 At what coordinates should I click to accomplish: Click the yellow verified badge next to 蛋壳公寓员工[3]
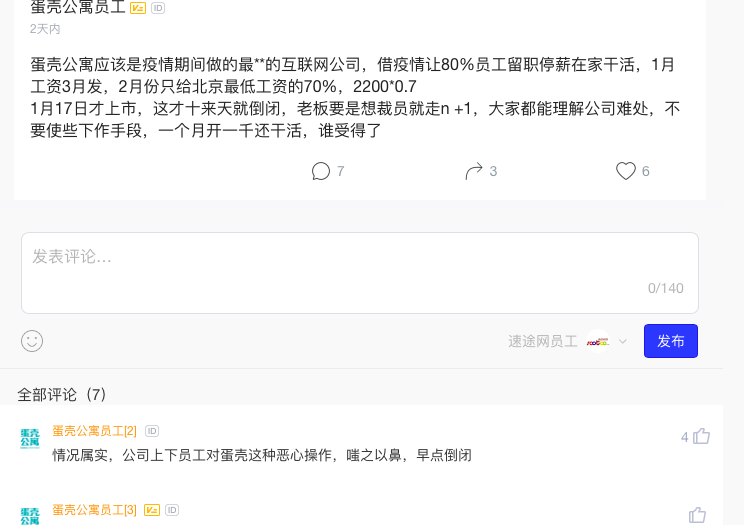152,510
